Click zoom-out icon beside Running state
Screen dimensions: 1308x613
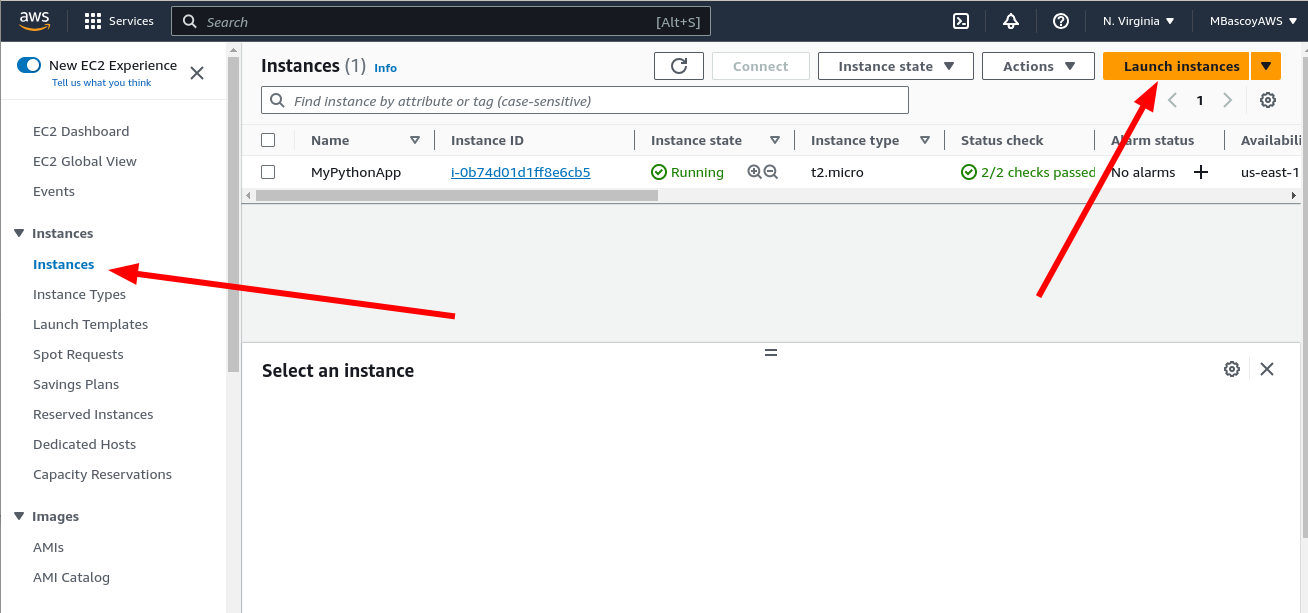[x=771, y=172]
